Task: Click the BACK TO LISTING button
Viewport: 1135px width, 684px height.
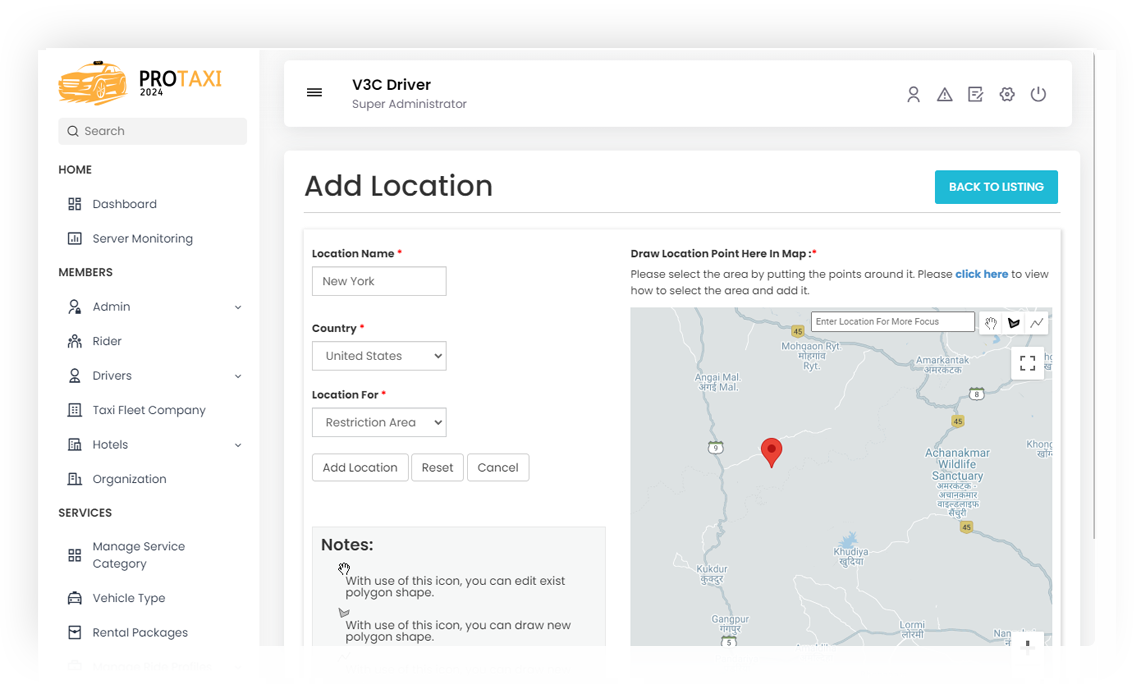Action: (x=996, y=187)
